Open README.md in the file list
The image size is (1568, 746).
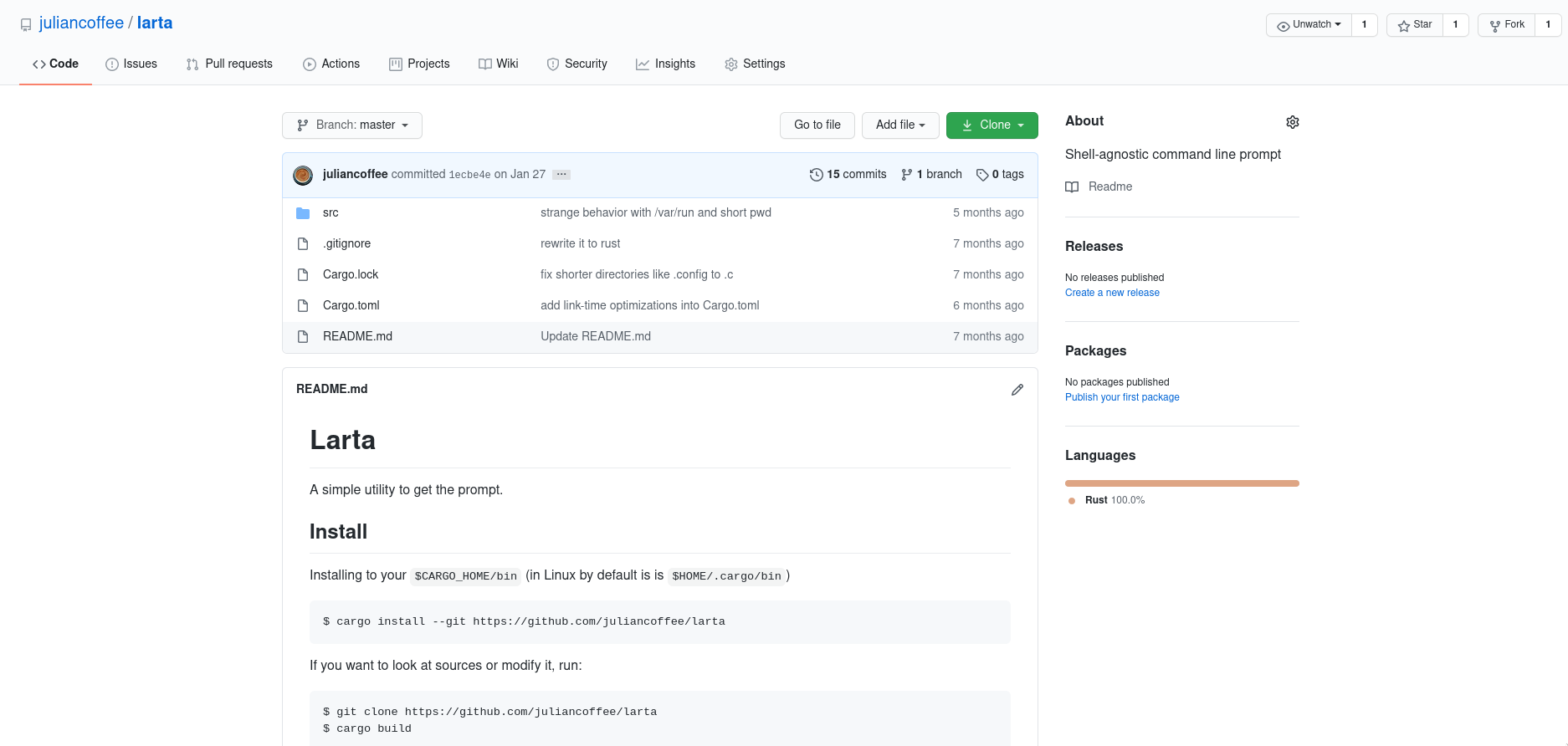click(357, 336)
